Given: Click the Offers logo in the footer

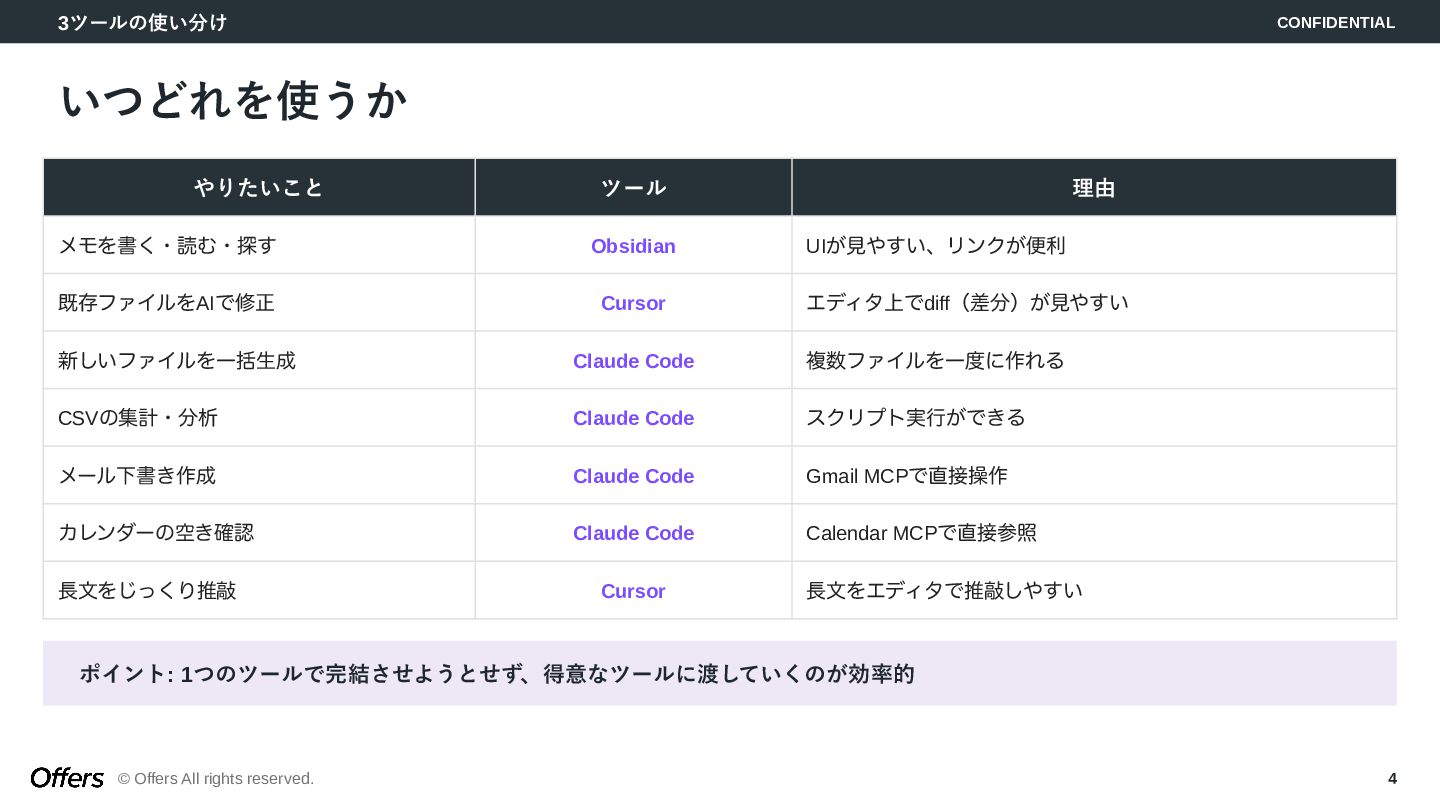Looking at the screenshot, I should pyautogui.click(x=67, y=778).
